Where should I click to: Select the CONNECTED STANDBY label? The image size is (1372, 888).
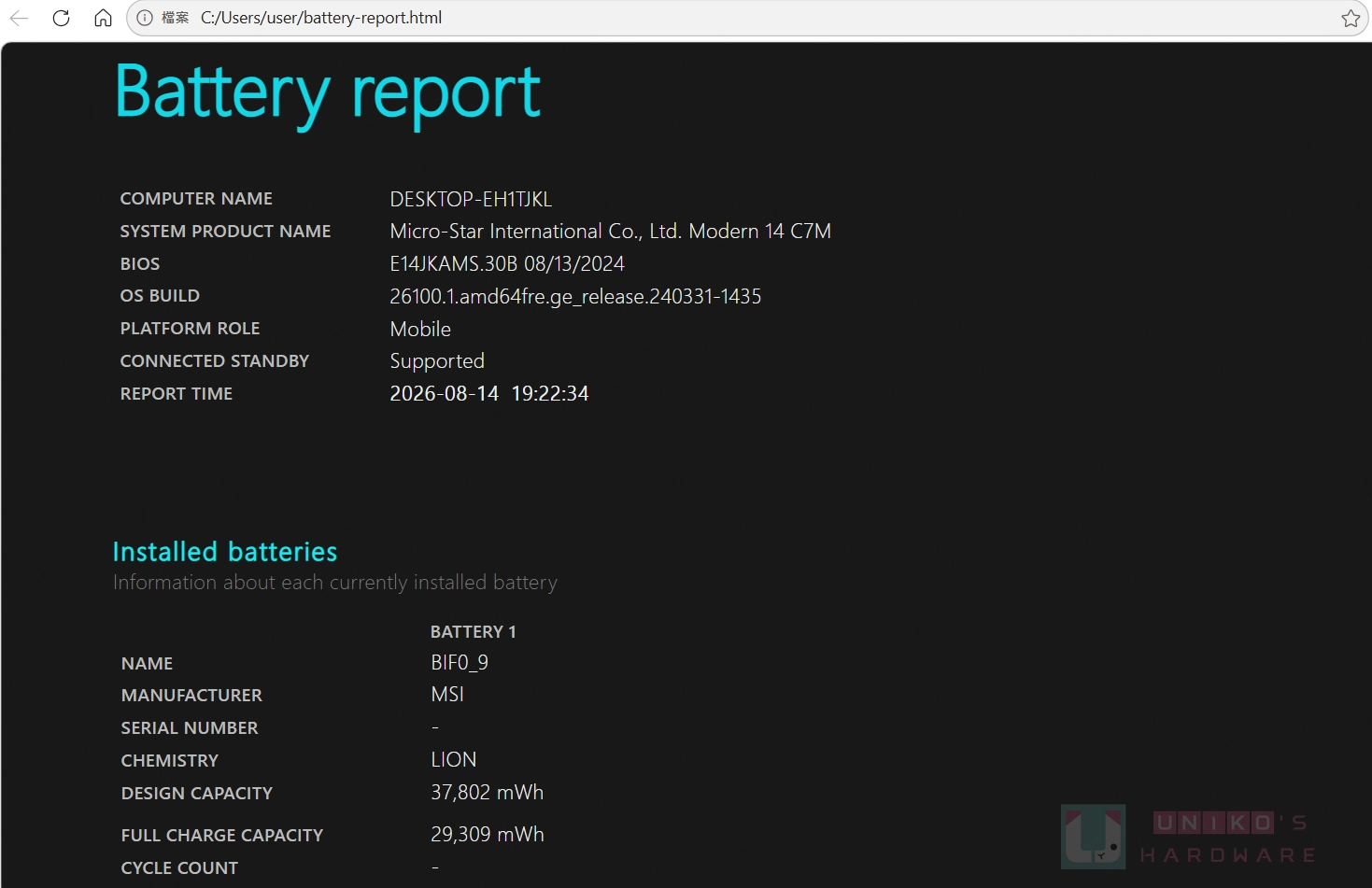click(215, 361)
